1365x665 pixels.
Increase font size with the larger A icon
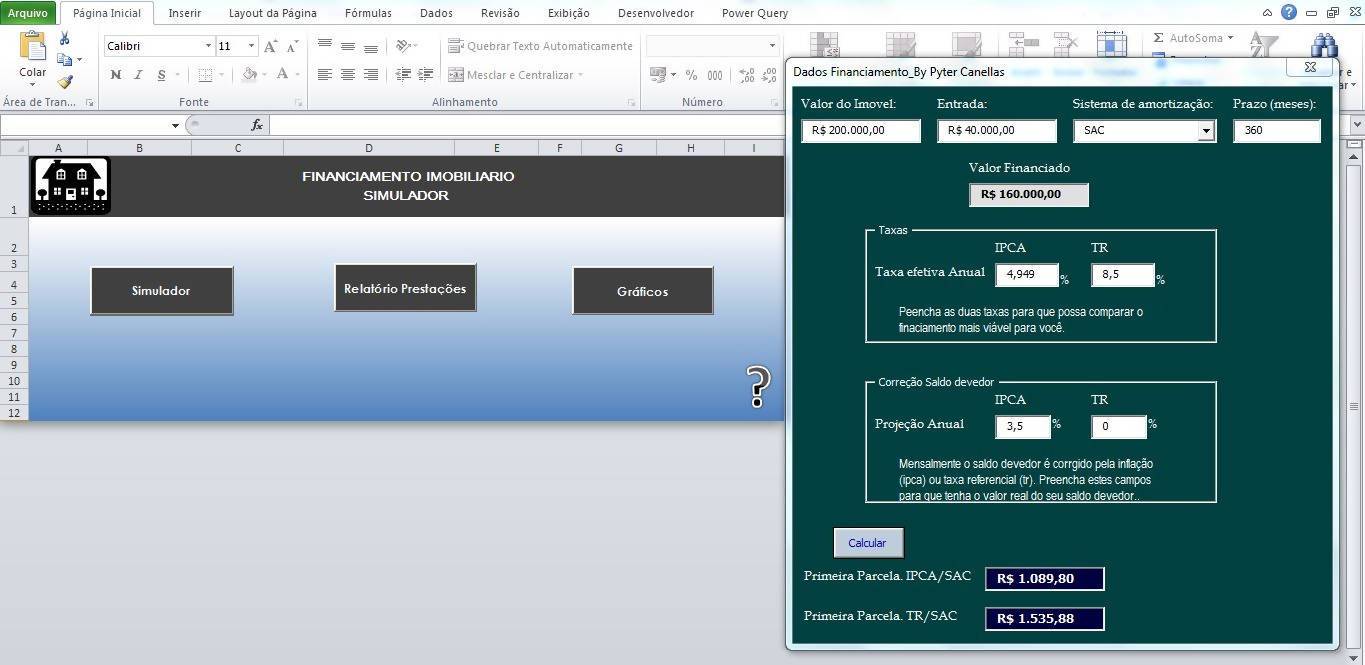click(x=270, y=46)
